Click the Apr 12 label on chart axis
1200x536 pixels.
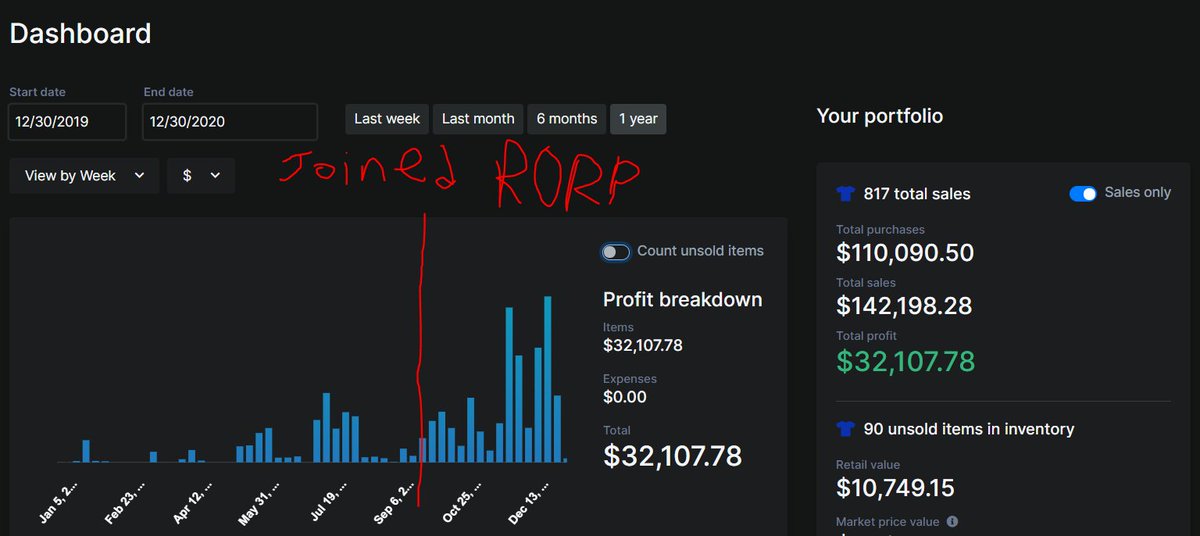pos(193,501)
